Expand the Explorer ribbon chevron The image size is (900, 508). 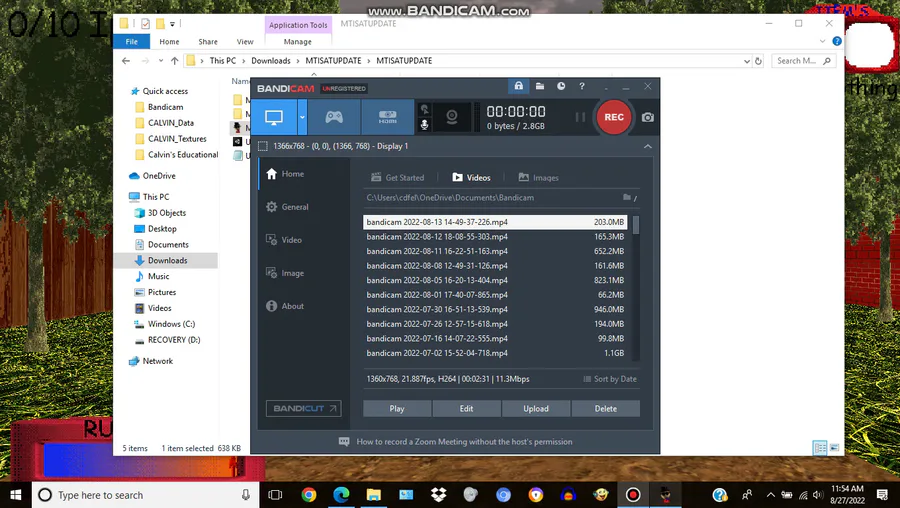coord(823,41)
